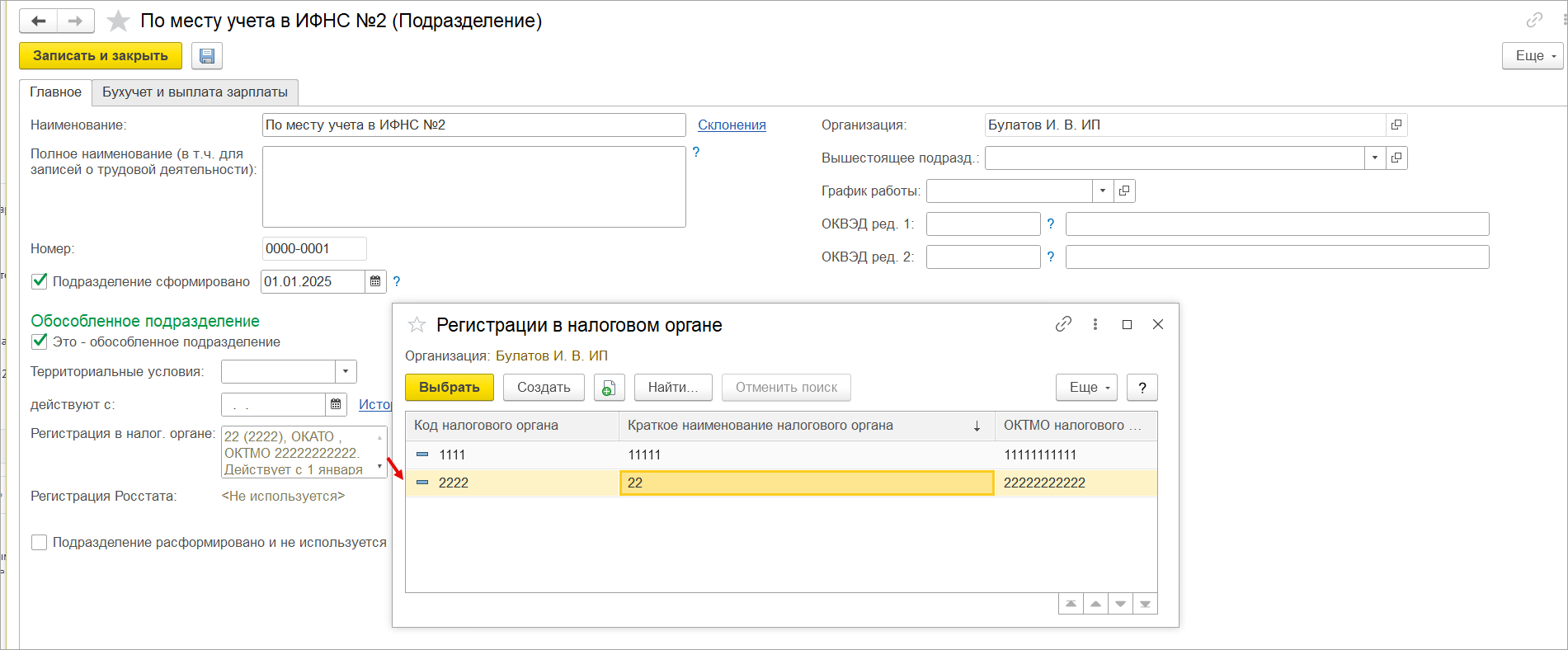Open the Склонения link
Screen dimensions: 1568x650
[732, 125]
